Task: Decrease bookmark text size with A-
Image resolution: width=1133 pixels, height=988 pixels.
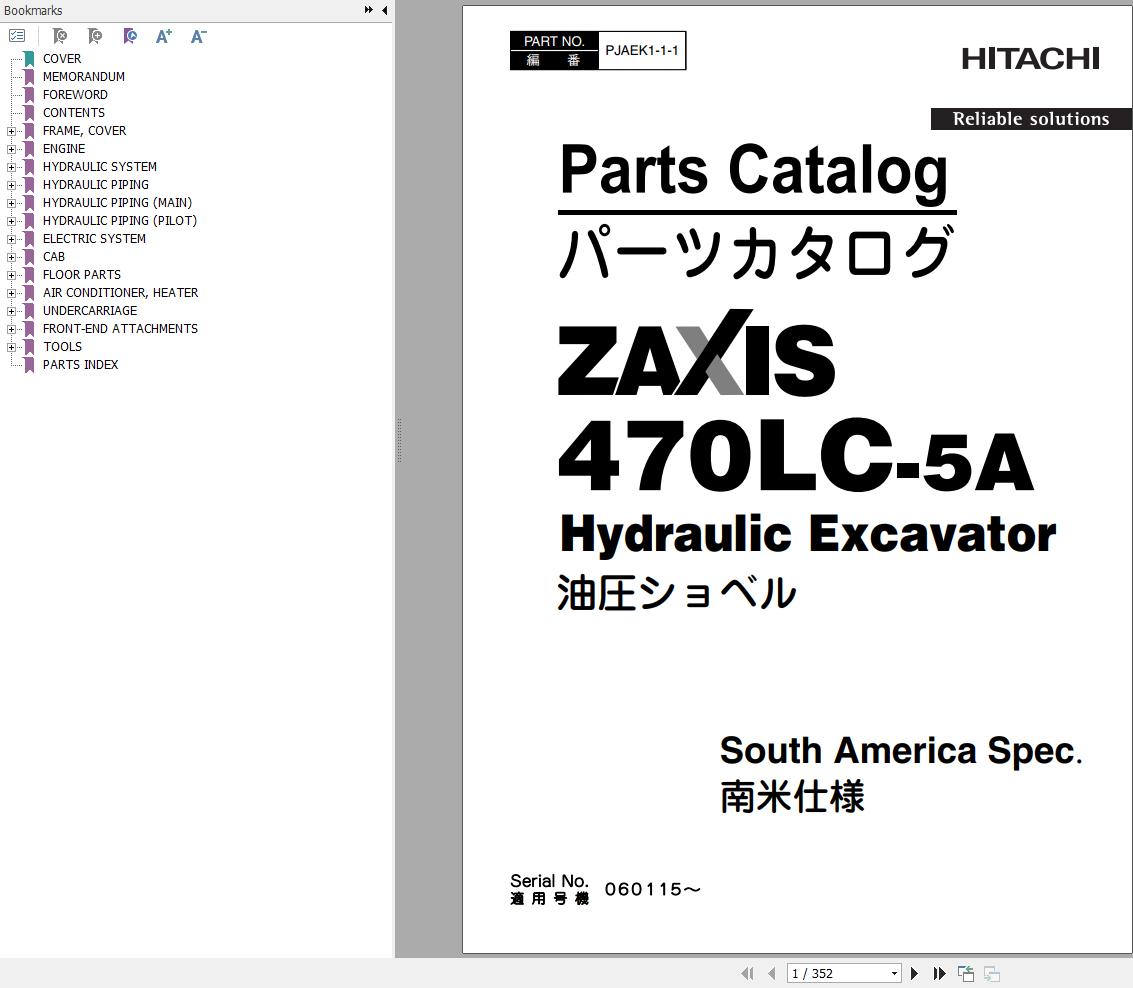Action: (x=199, y=35)
